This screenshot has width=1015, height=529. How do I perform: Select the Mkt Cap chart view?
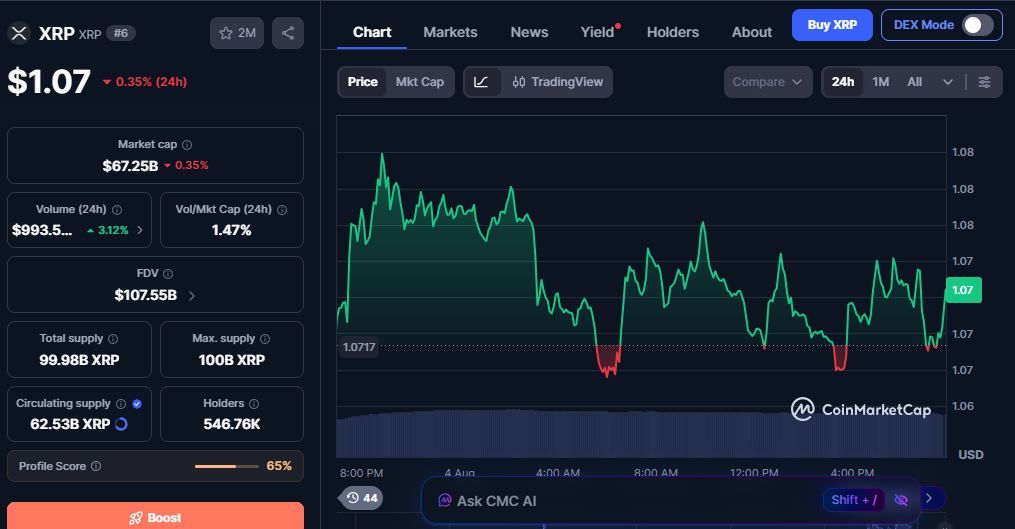[419, 82]
